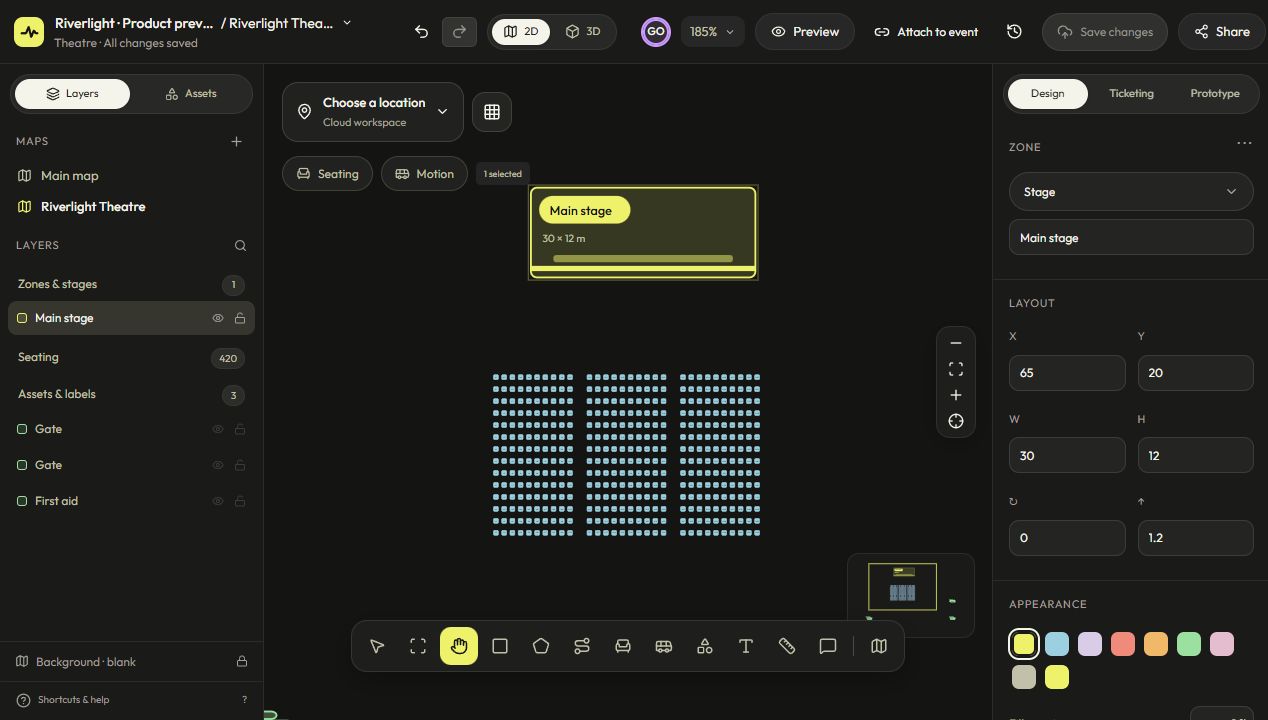Toggle lock on the first Gate layer
Screen dimensions: 1268x720
(x=240, y=429)
